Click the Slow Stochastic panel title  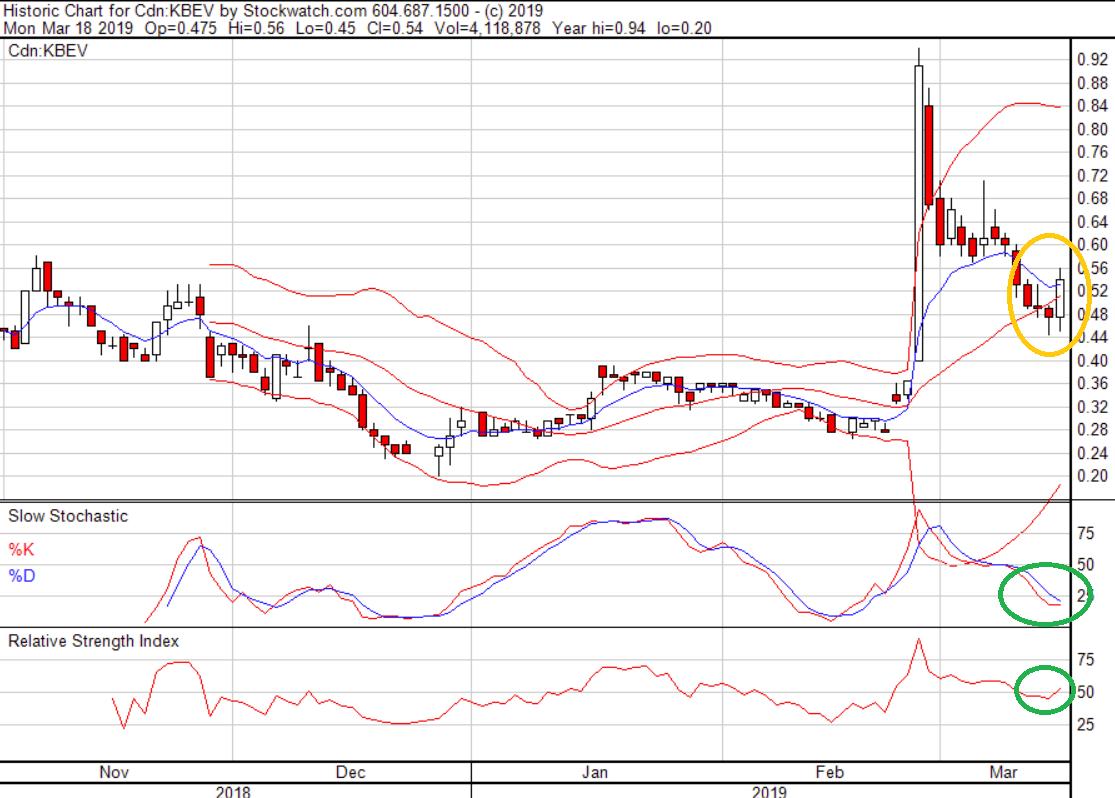pyautogui.click(x=68, y=516)
